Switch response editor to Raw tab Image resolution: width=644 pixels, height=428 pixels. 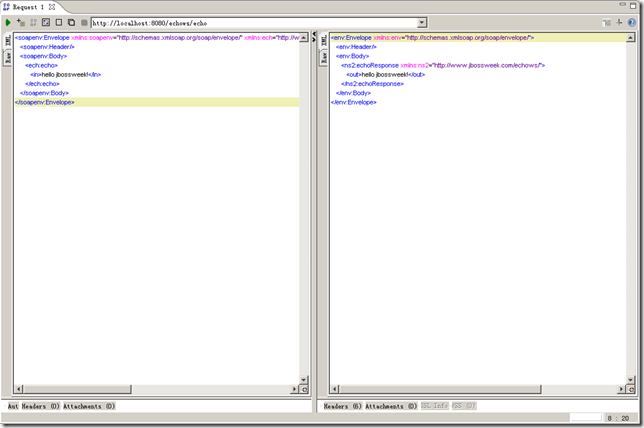[x=324, y=57]
